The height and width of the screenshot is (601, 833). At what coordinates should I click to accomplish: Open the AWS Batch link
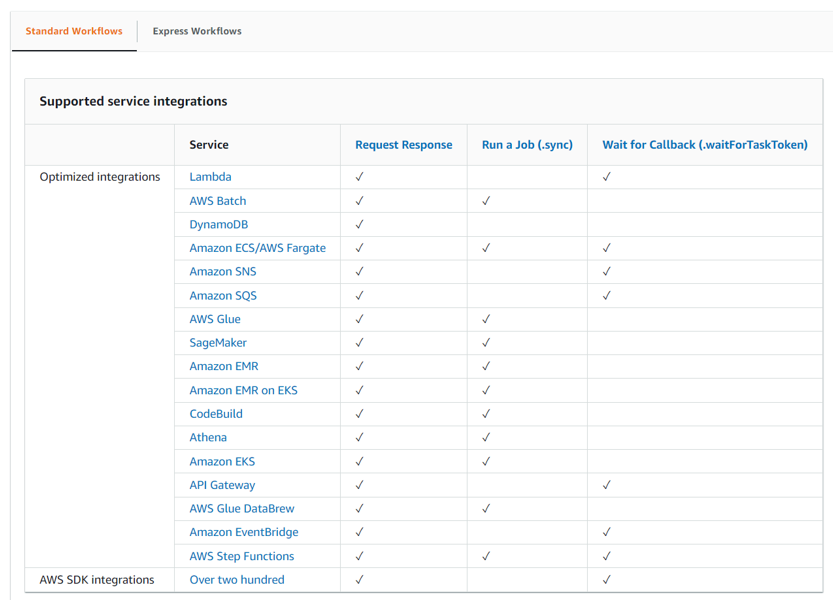click(218, 200)
